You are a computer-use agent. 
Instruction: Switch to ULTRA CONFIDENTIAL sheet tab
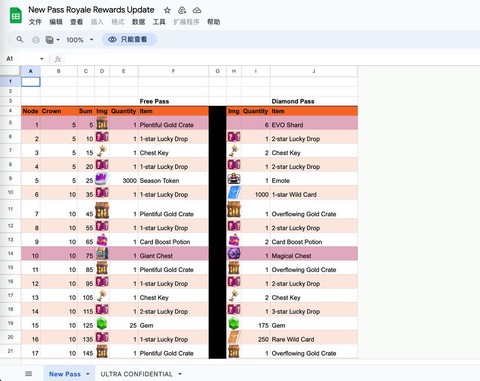137,374
